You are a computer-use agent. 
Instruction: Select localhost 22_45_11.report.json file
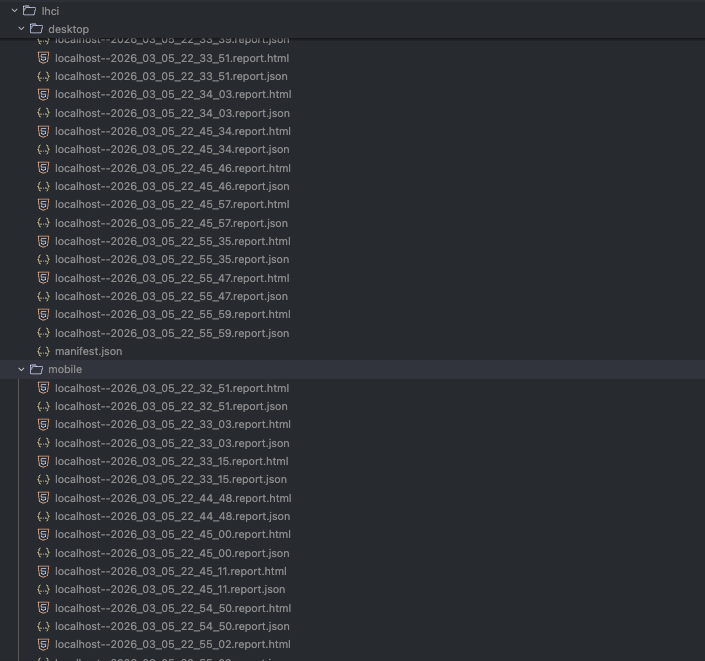click(x=170, y=590)
